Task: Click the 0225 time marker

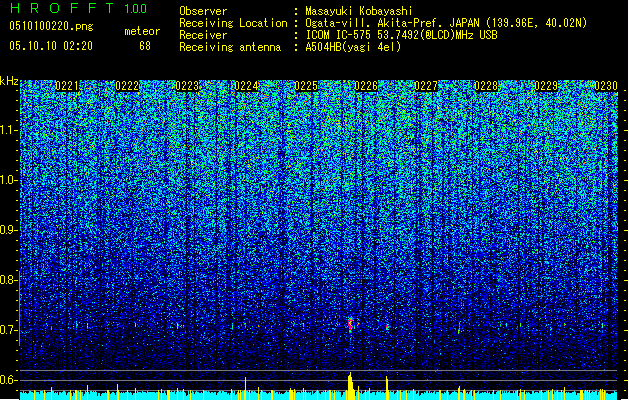Action: pyautogui.click(x=306, y=86)
